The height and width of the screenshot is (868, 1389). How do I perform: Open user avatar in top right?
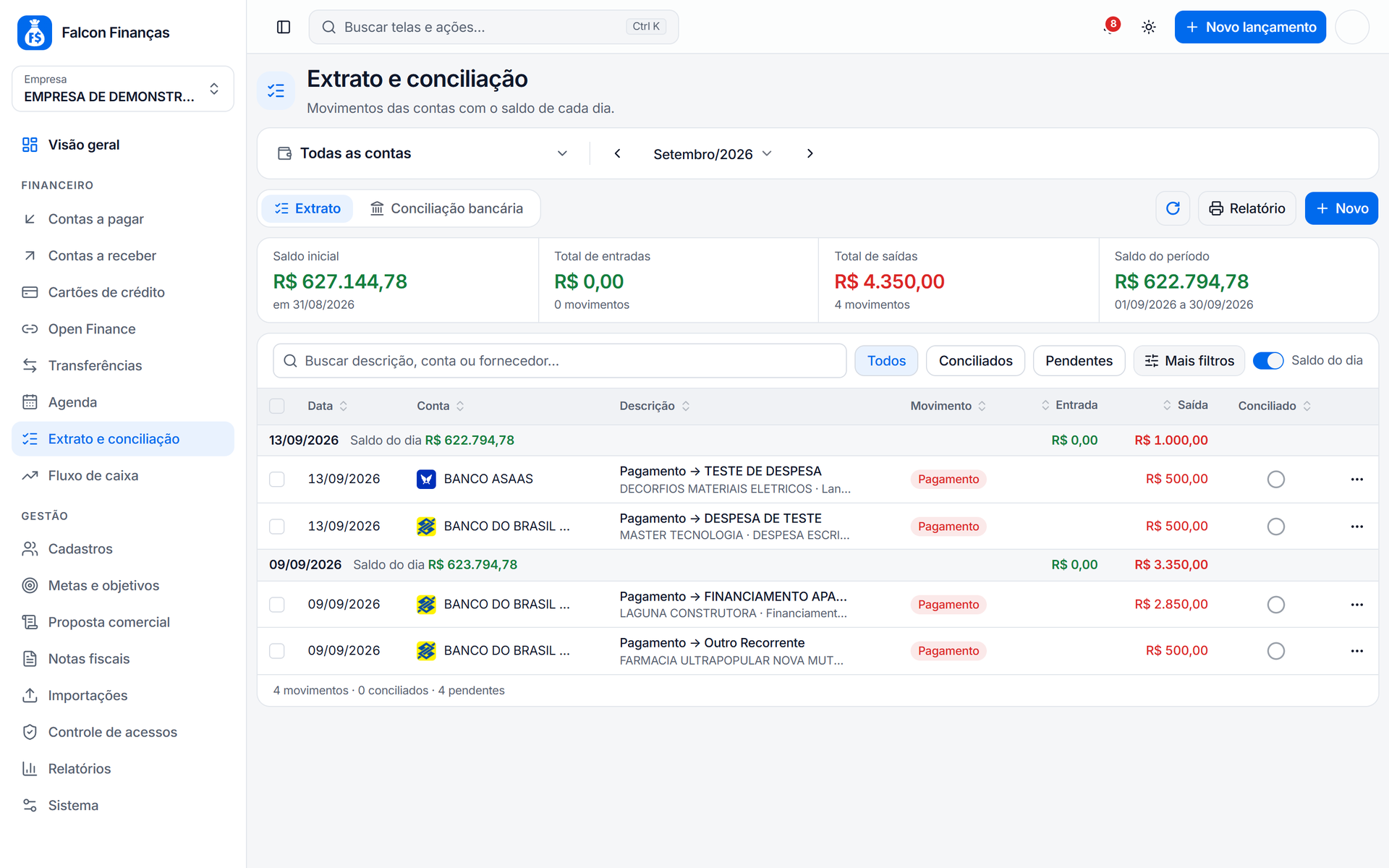pos(1351,27)
